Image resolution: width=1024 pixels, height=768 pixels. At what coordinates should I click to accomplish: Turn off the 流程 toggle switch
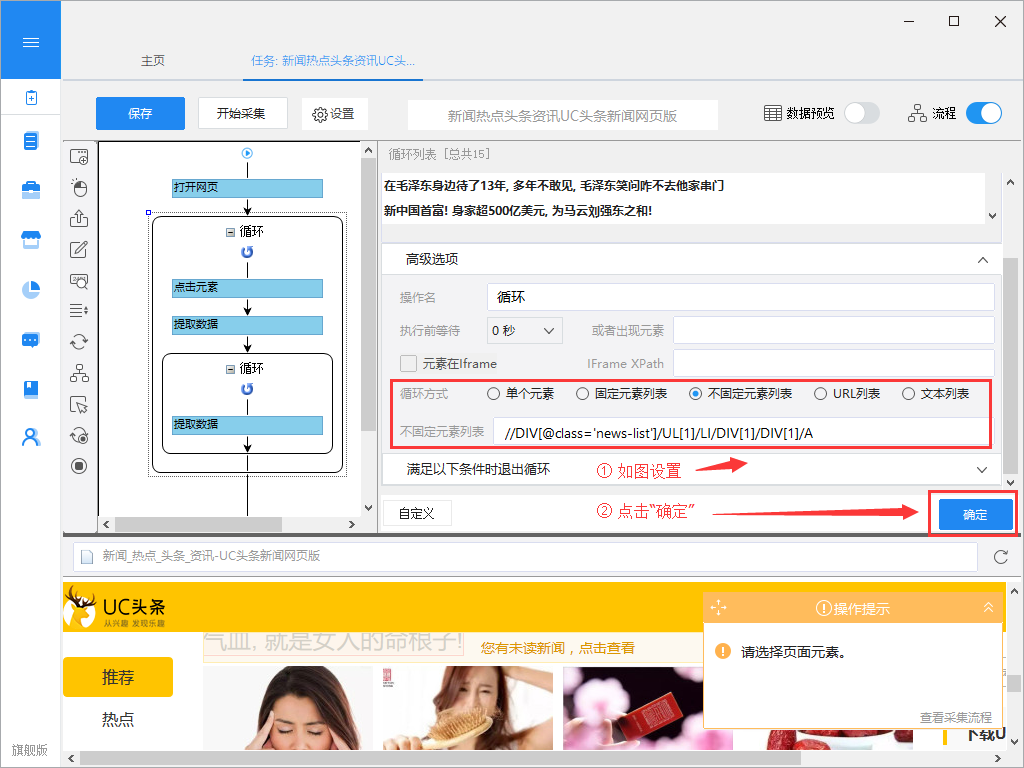click(x=983, y=113)
